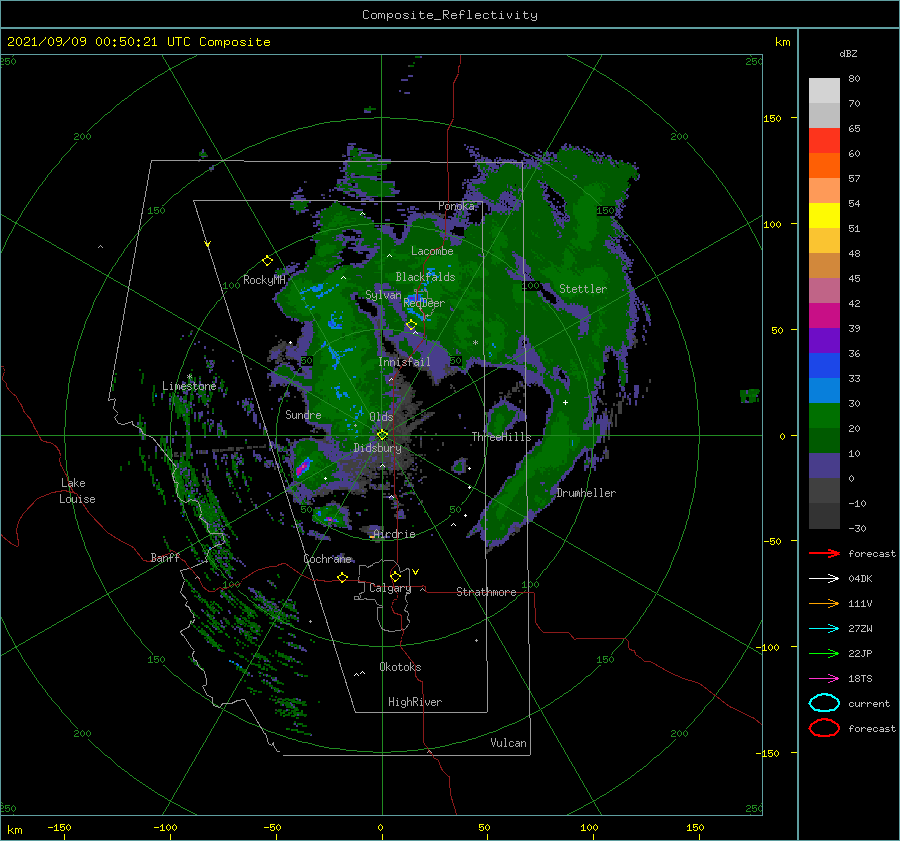Pick the magenta 42–39 dBZ swatch
This screenshot has height=841, width=900.
click(824, 316)
